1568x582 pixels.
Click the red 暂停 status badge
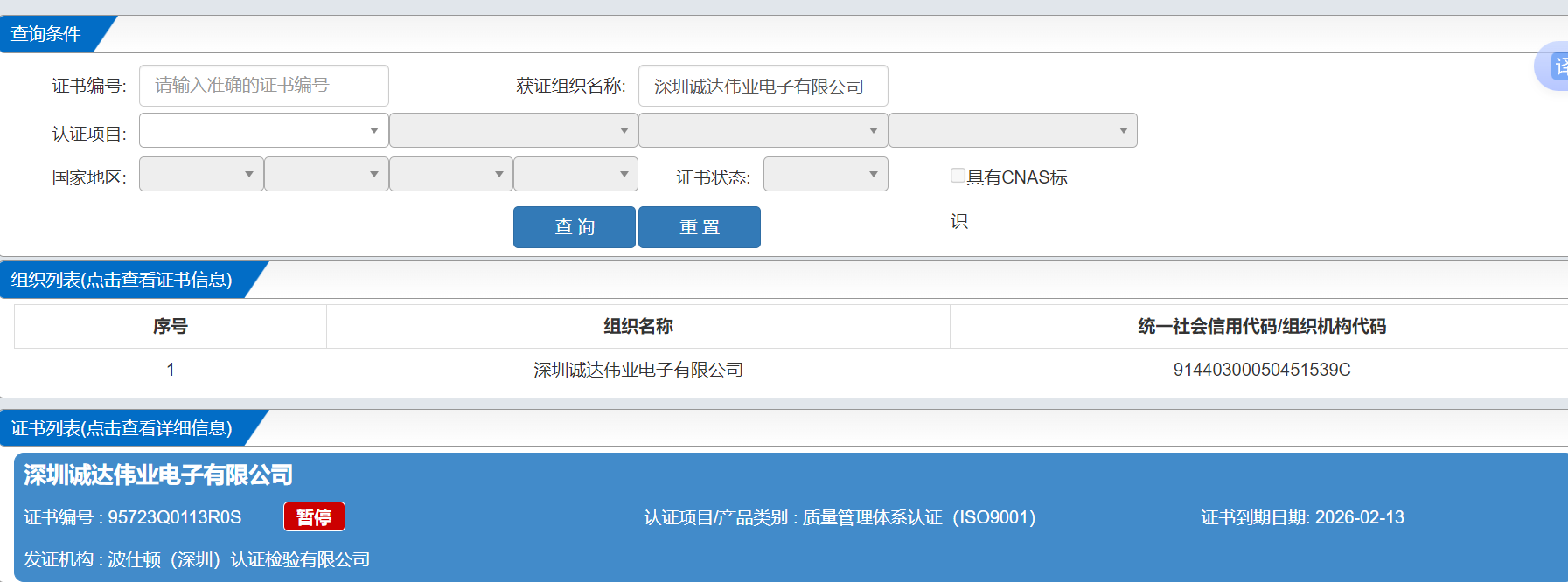(x=314, y=516)
